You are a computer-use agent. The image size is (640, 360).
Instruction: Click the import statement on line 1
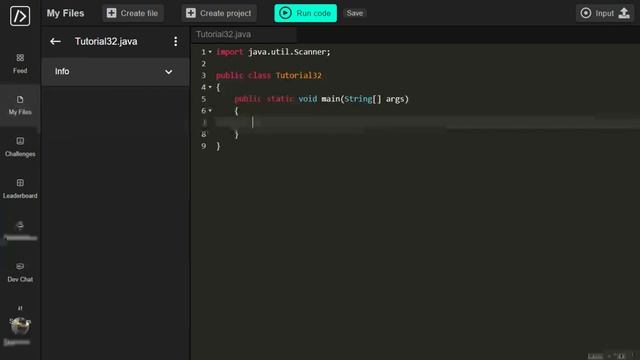pyautogui.click(x=273, y=52)
